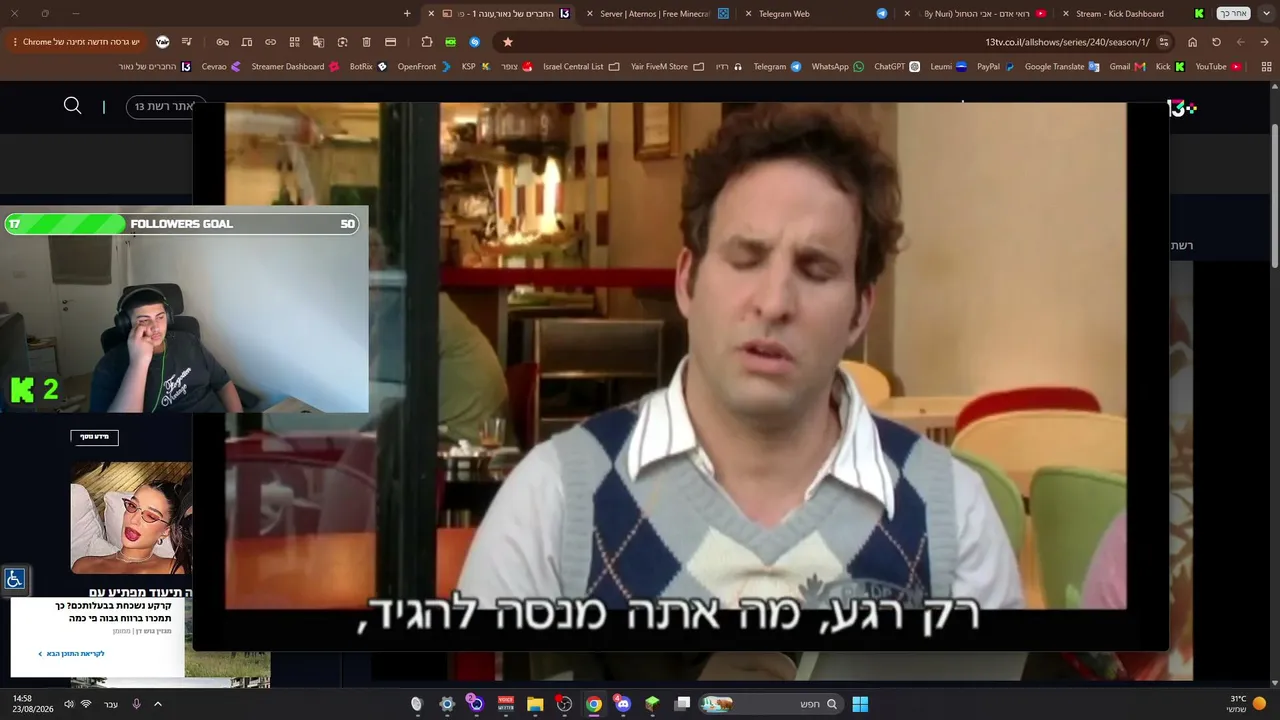This screenshot has height=720, width=1280.
Task: Click the Windows taskbar search box
Action: [771, 704]
